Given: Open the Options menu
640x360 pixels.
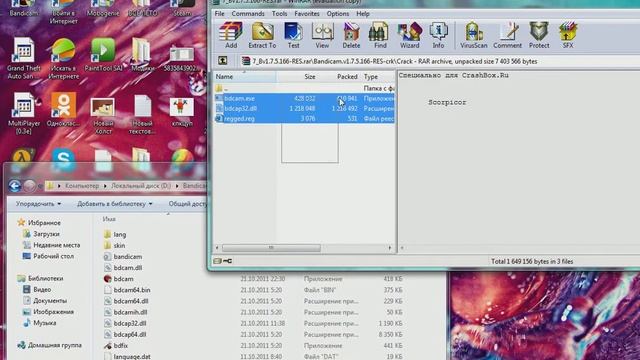Looking at the screenshot, I should [x=338, y=13].
